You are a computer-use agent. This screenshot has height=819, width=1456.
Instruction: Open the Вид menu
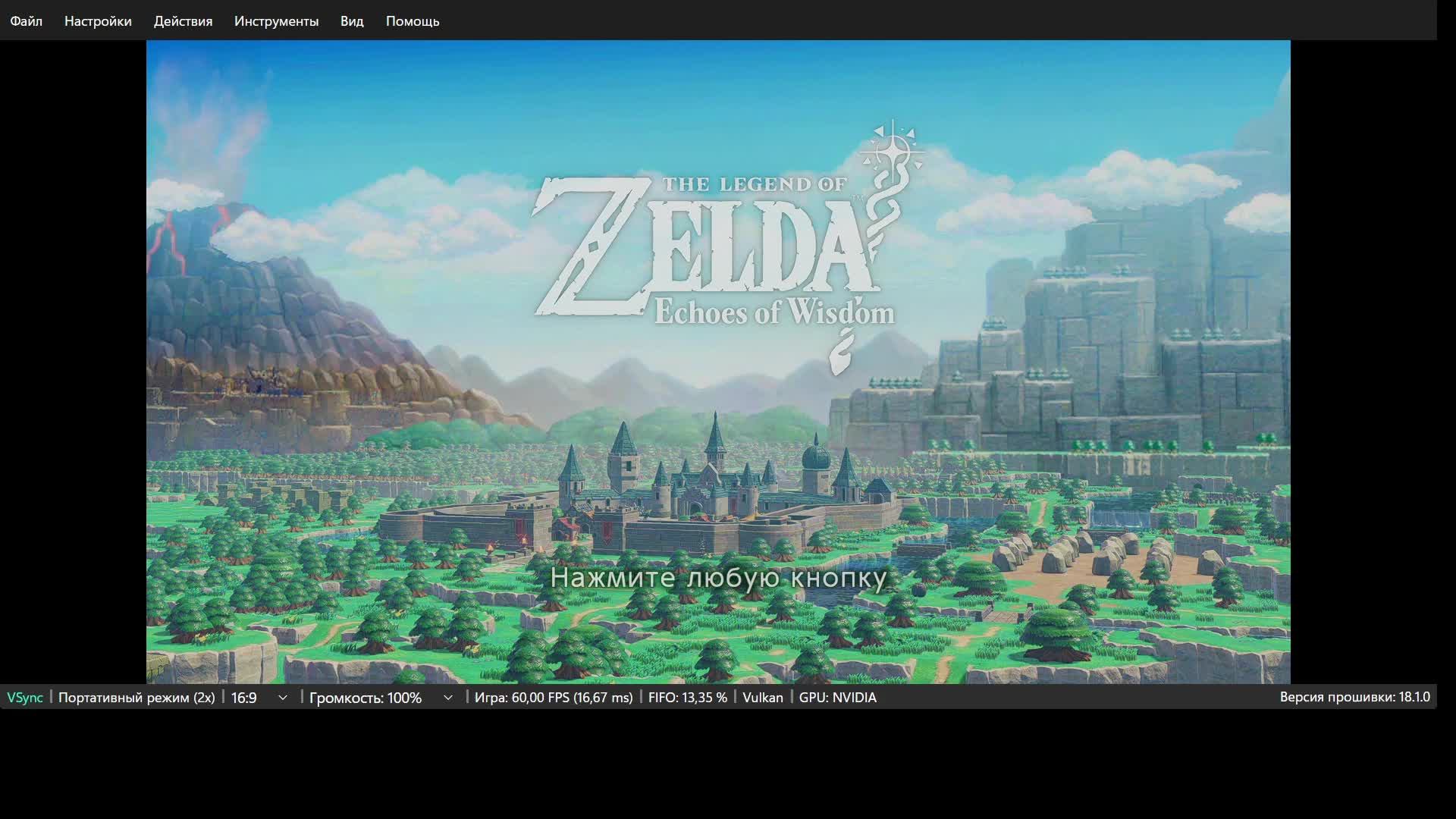pos(352,20)
